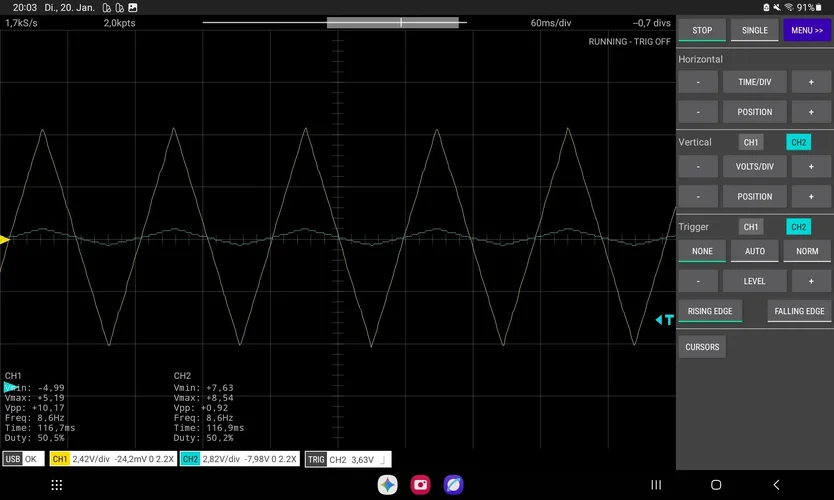This screenshot has height=500, width=834.
Task: Click the trigger CH2 3,63V readout
Action: pyautogui.click(x=352, y=460)
